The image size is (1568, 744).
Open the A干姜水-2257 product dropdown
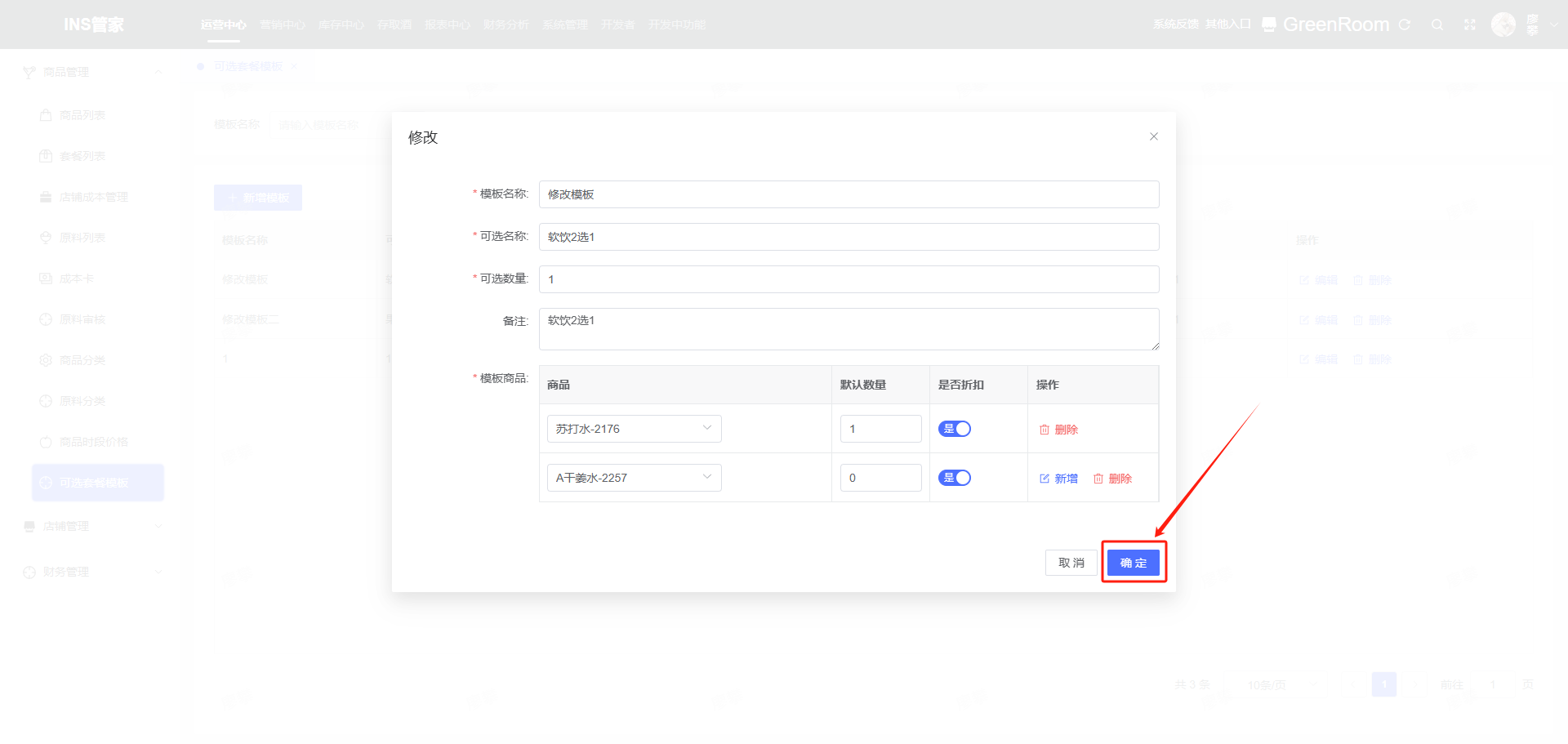(635, 478)
